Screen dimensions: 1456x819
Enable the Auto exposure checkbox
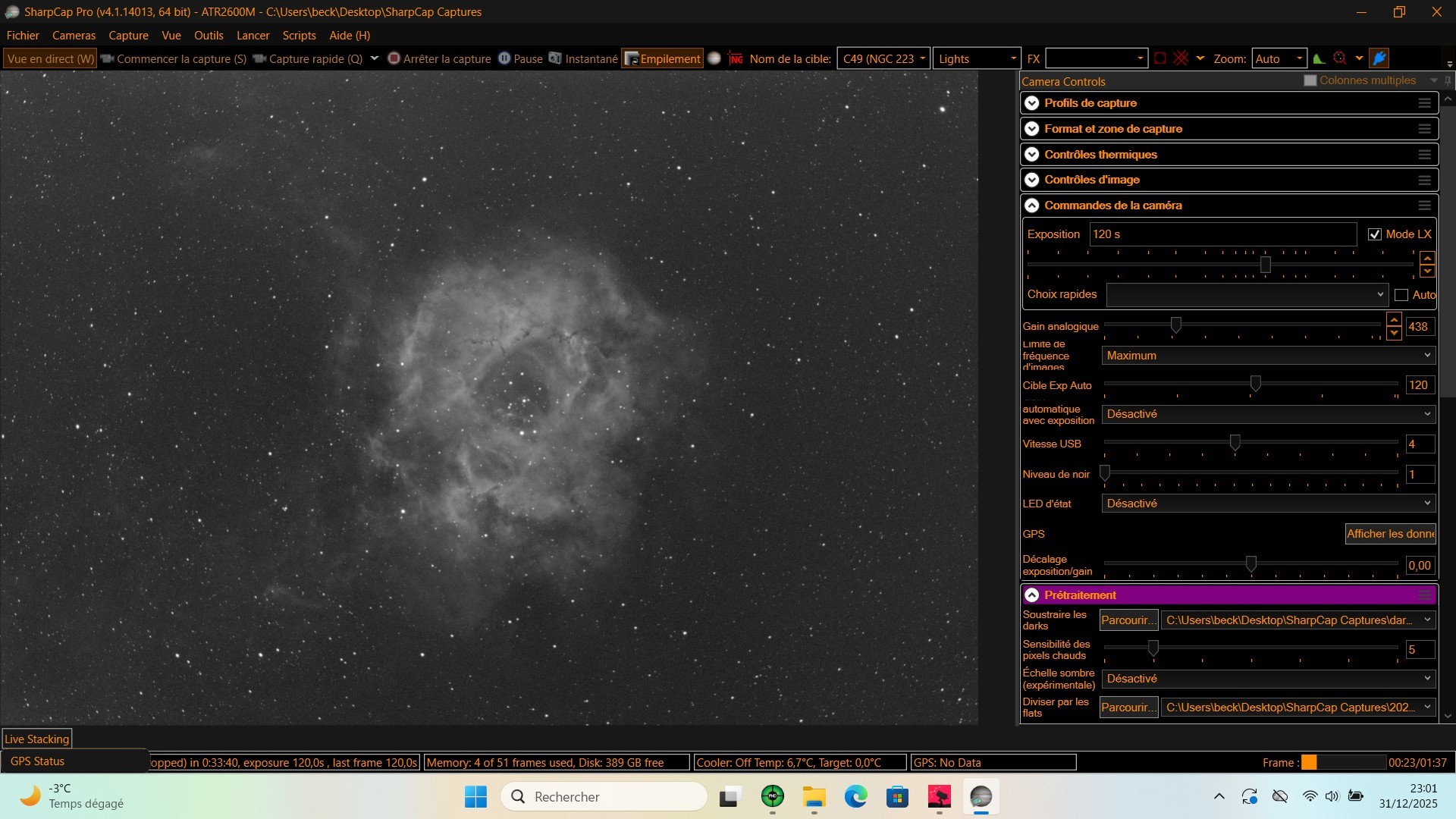coord(1401,295)
